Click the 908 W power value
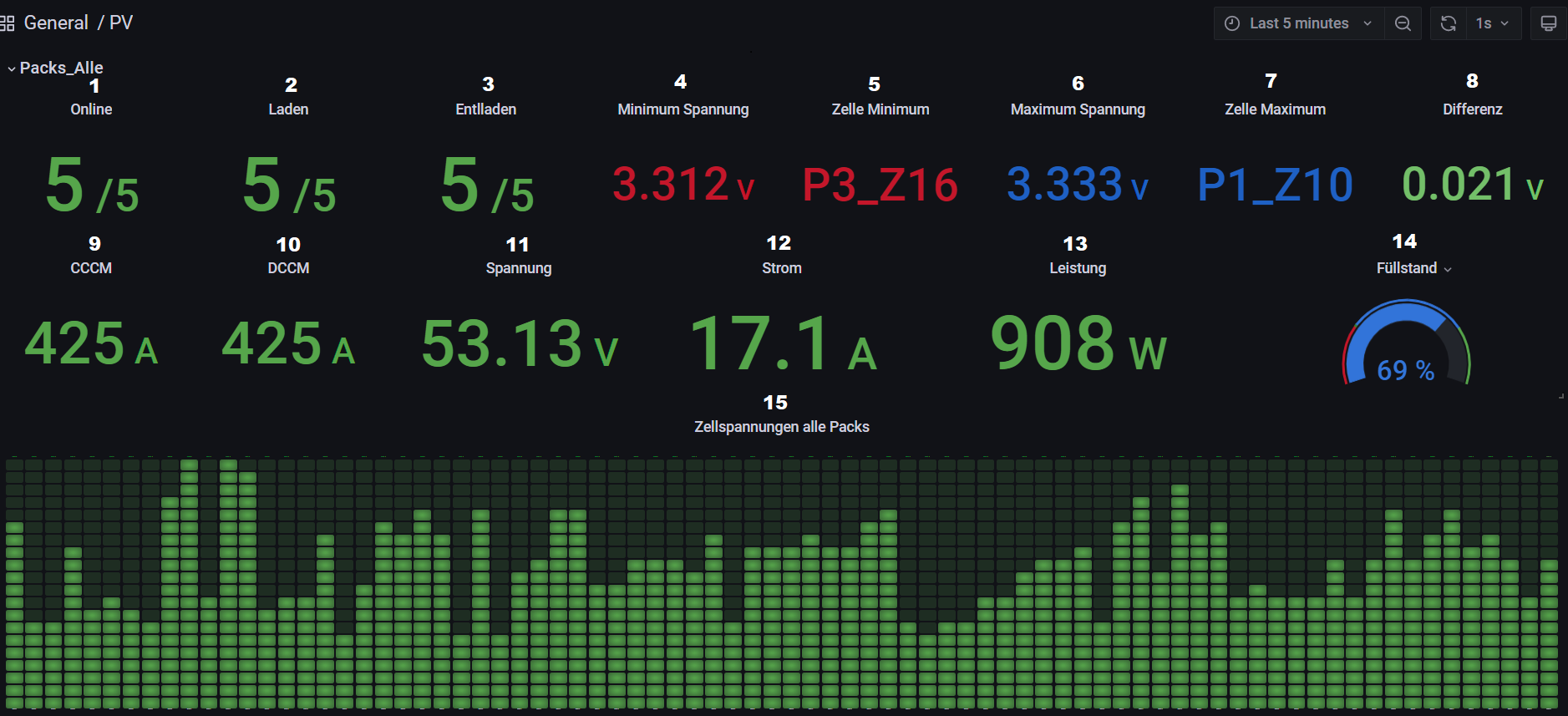The image size is (1568, 716). point(1078,343)
